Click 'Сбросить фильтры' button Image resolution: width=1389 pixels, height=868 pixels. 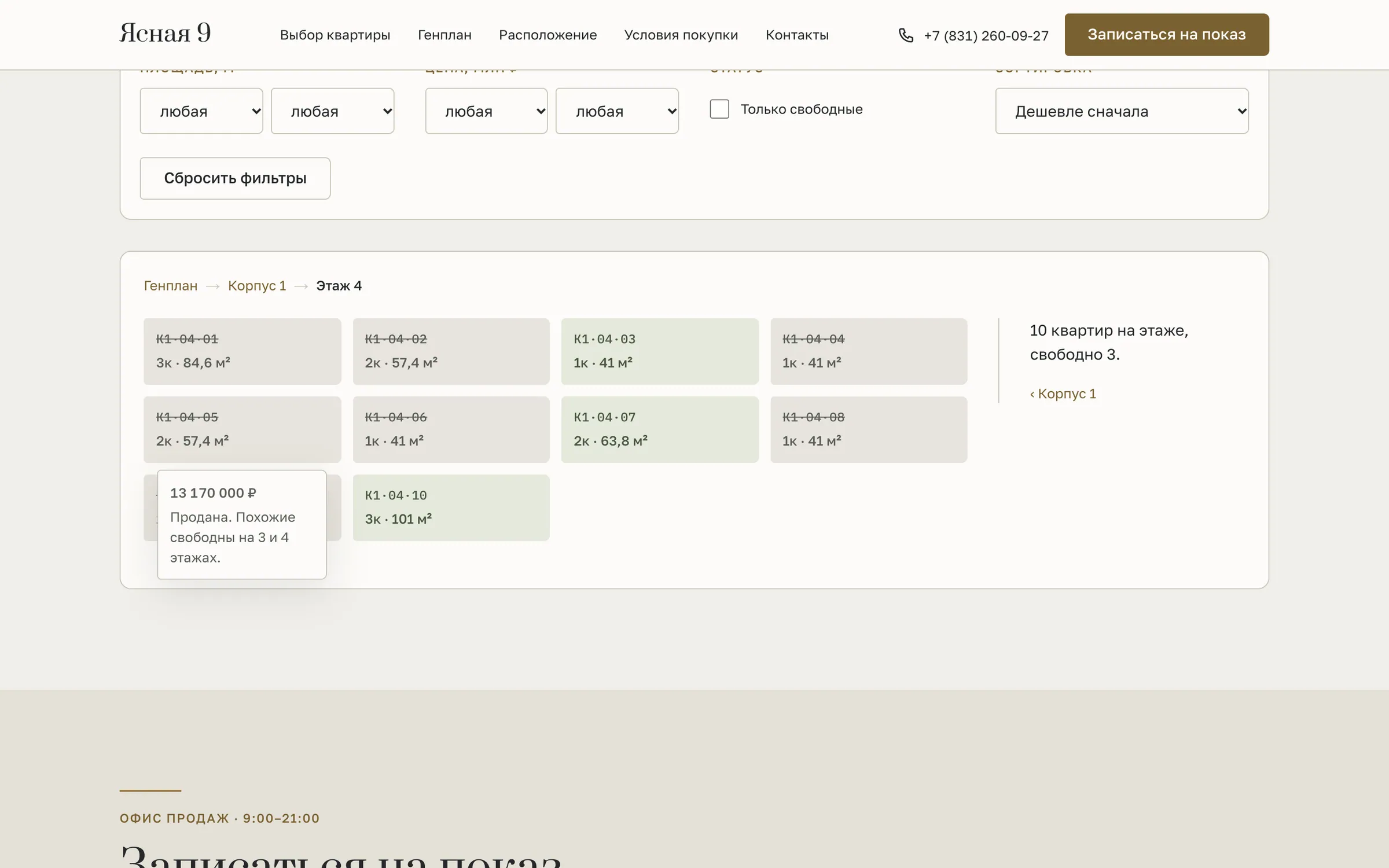pos(235,178)
